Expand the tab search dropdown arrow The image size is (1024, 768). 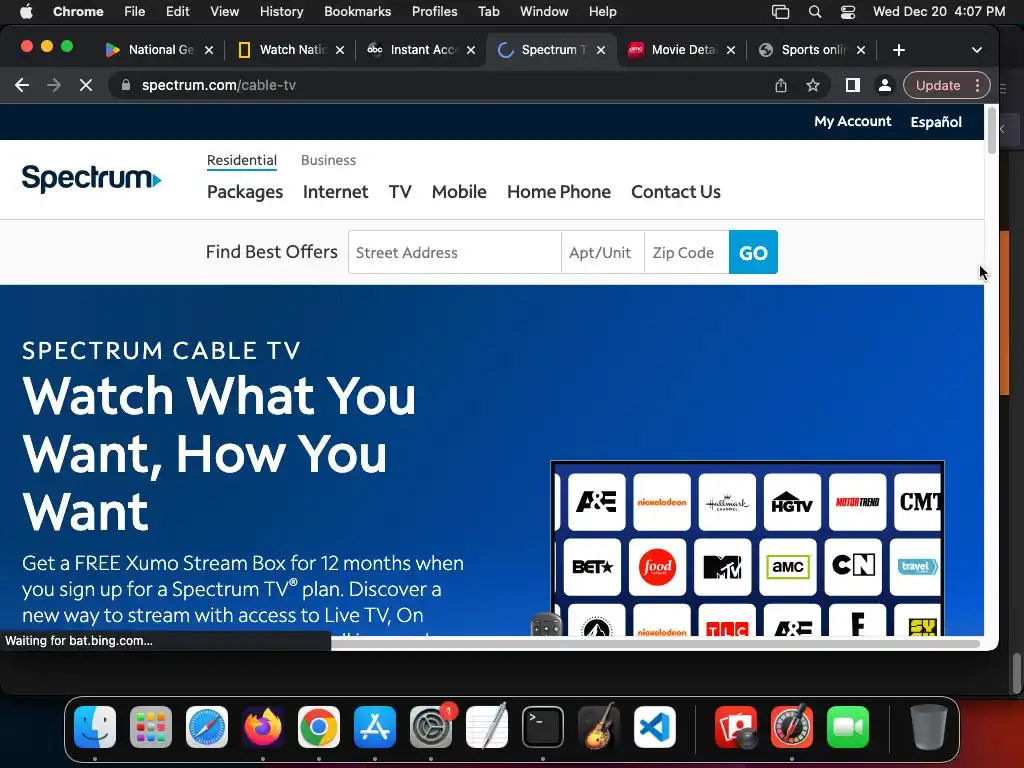[x=976, y=50]
